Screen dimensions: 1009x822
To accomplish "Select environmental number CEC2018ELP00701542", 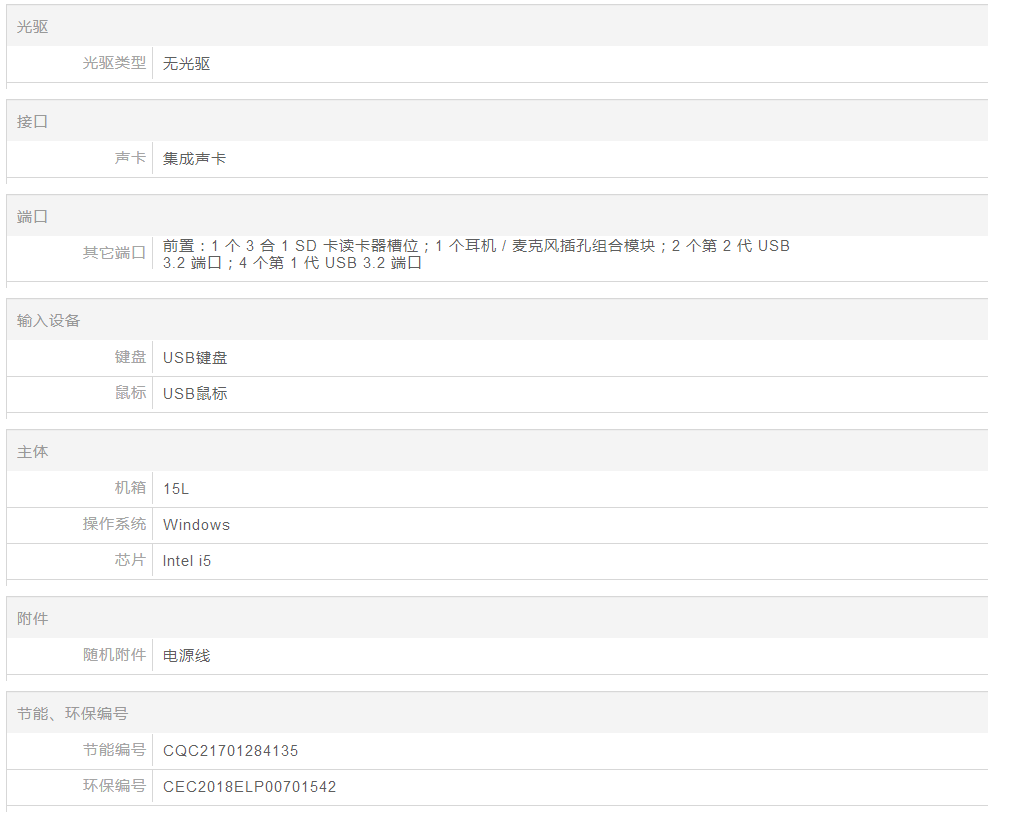I will tap(249, 787).
